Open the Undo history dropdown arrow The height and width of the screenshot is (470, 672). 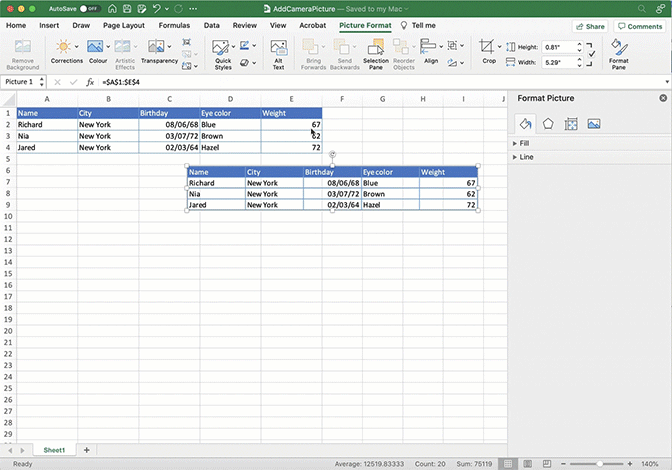coord(167,9)
